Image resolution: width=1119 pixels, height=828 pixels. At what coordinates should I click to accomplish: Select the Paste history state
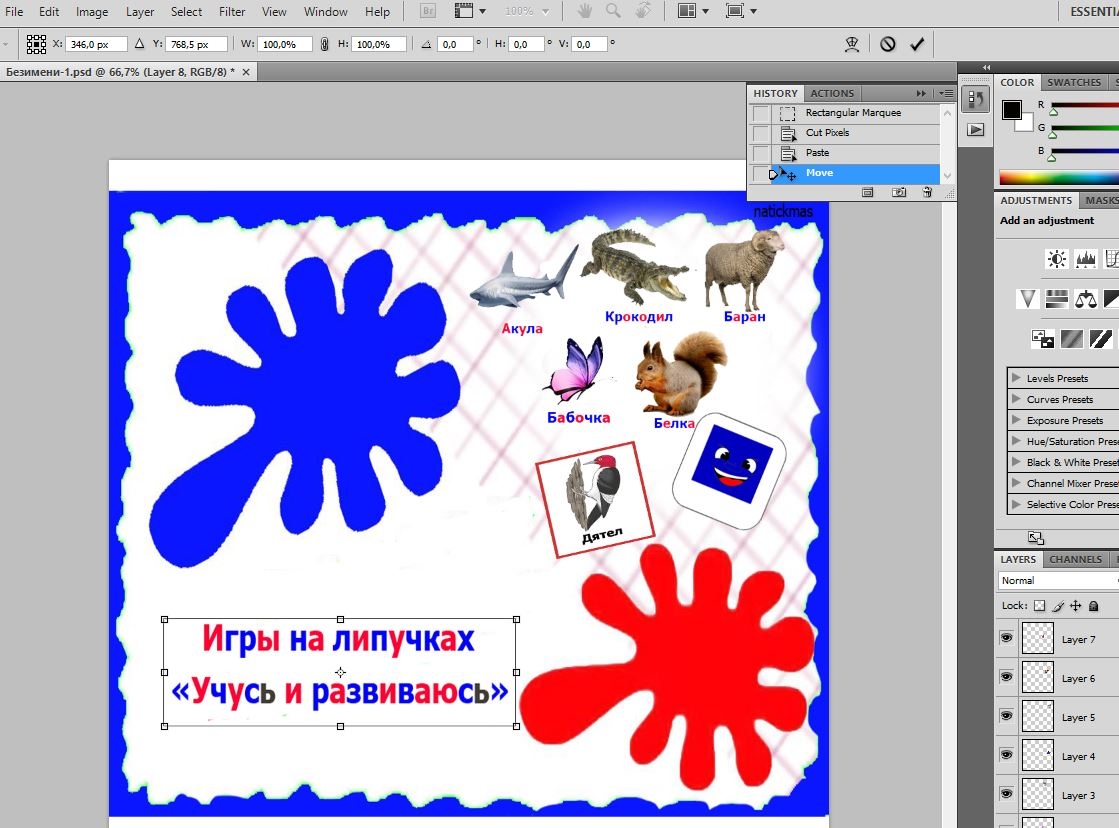pos(856,153)
